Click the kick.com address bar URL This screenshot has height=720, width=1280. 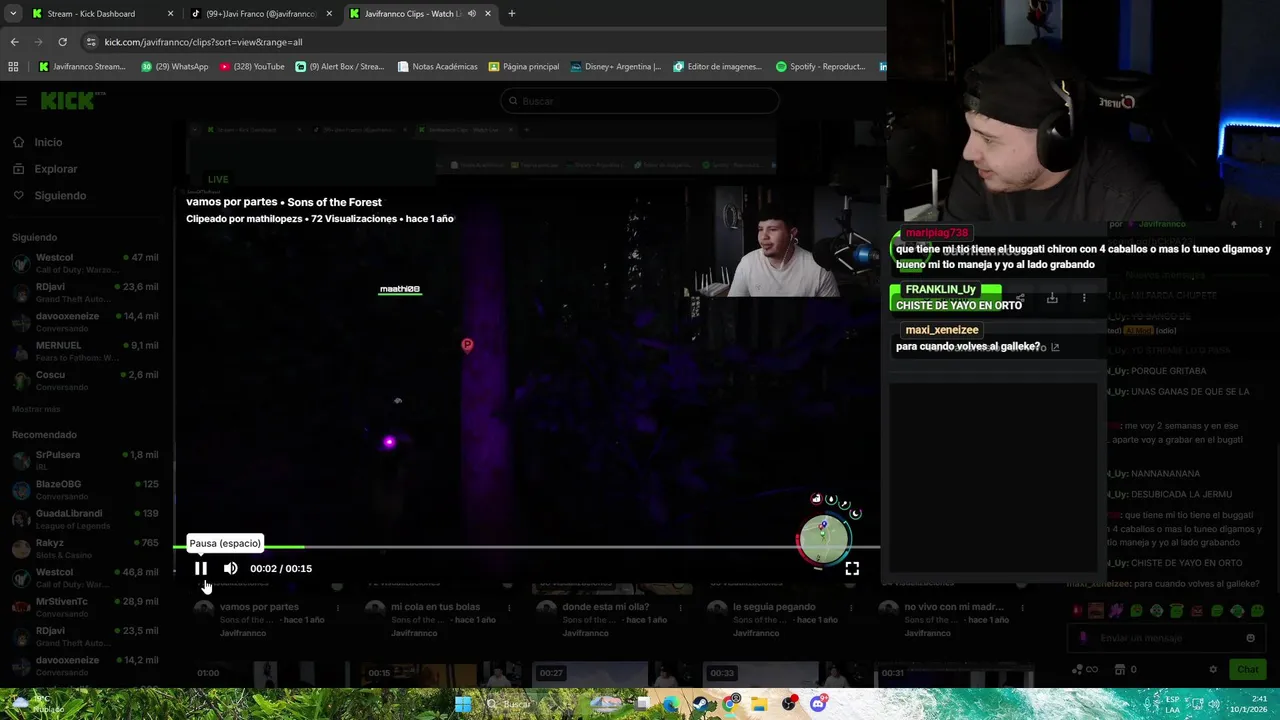click(x=203, y=42)
